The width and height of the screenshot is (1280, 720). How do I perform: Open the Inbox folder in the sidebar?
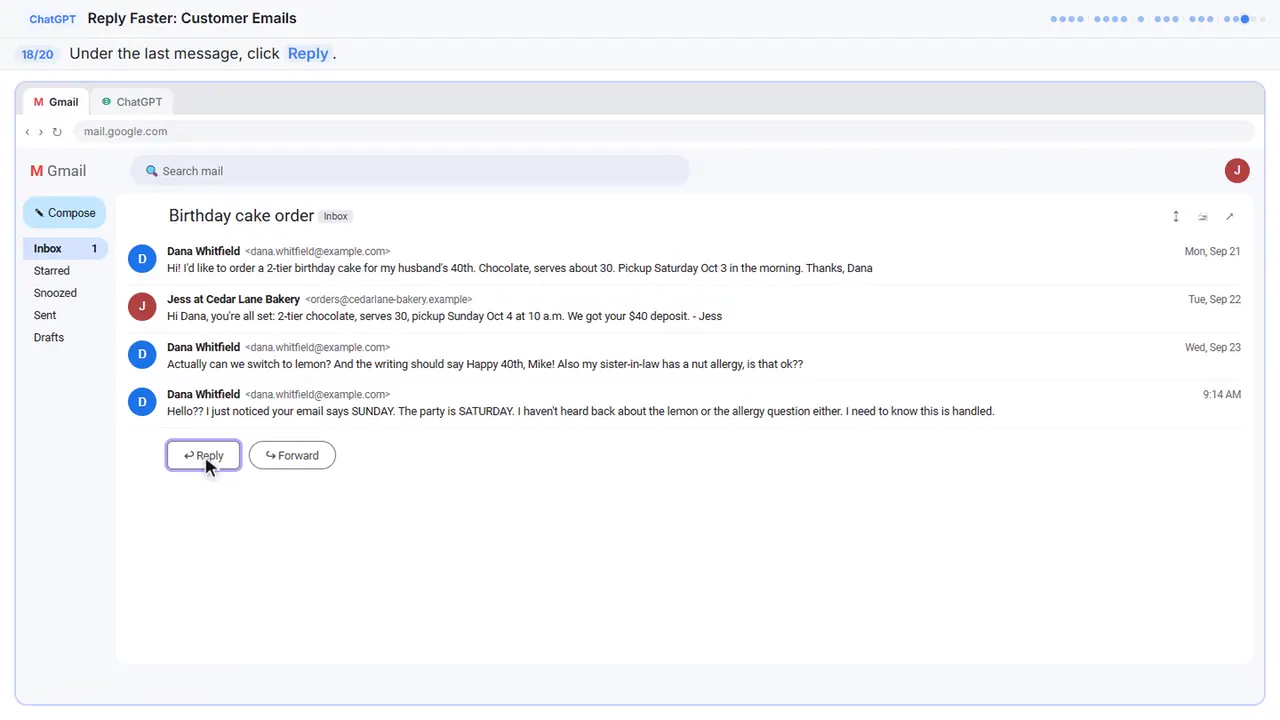(x=65, y=248)
